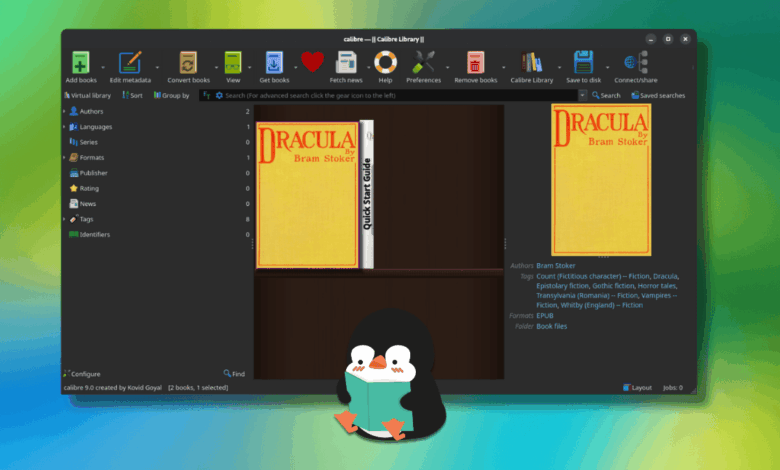
Task: Open Save to disk dropdown arrow
Action: 607,67
